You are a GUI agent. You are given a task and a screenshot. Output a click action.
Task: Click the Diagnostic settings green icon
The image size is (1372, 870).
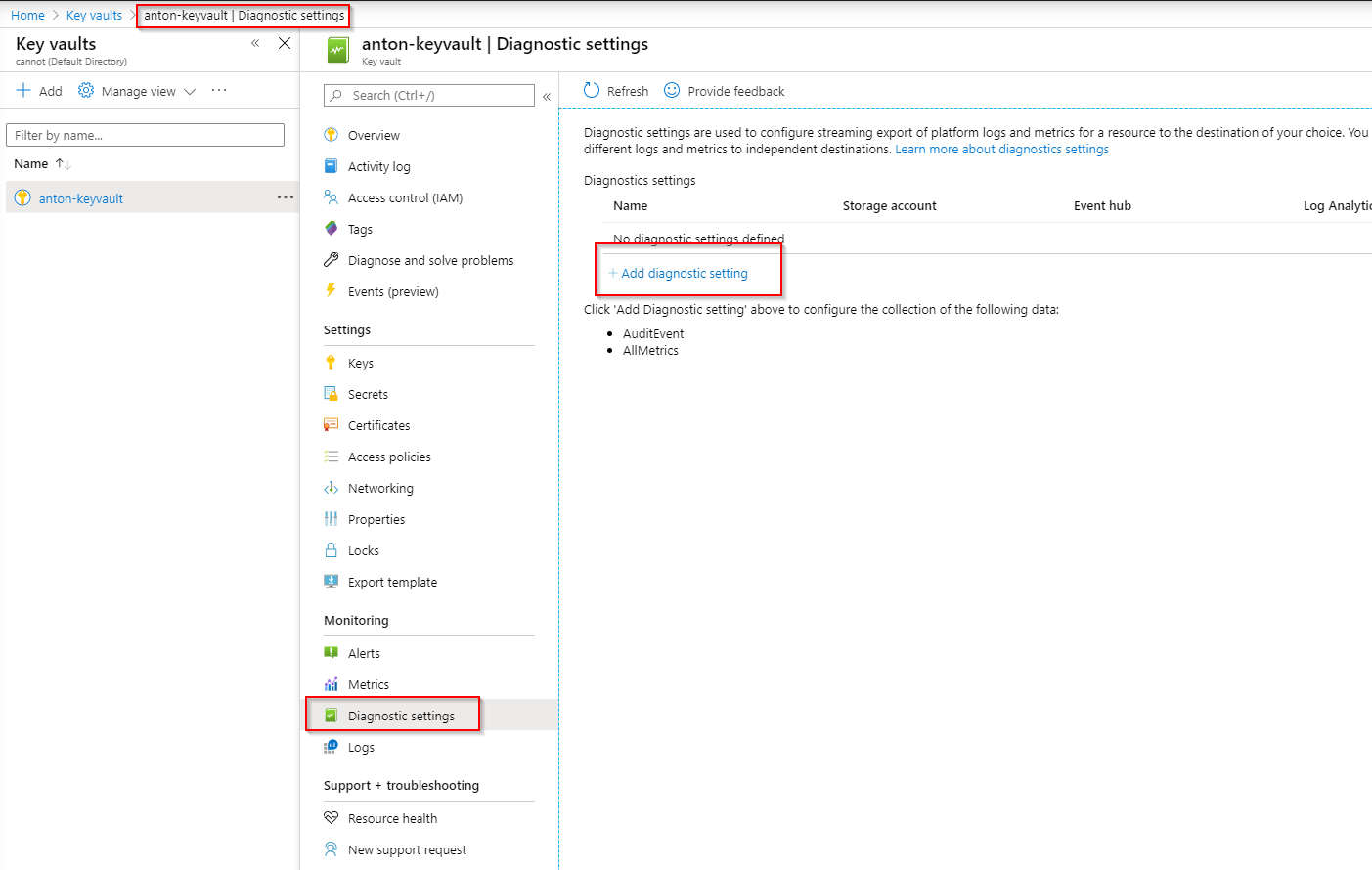[x=331, y=716]
